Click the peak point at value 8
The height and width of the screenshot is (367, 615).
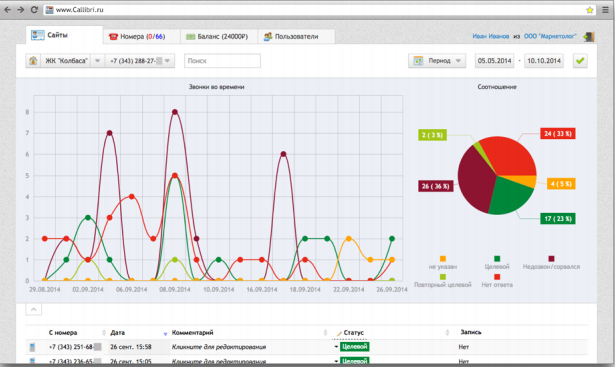175,112
